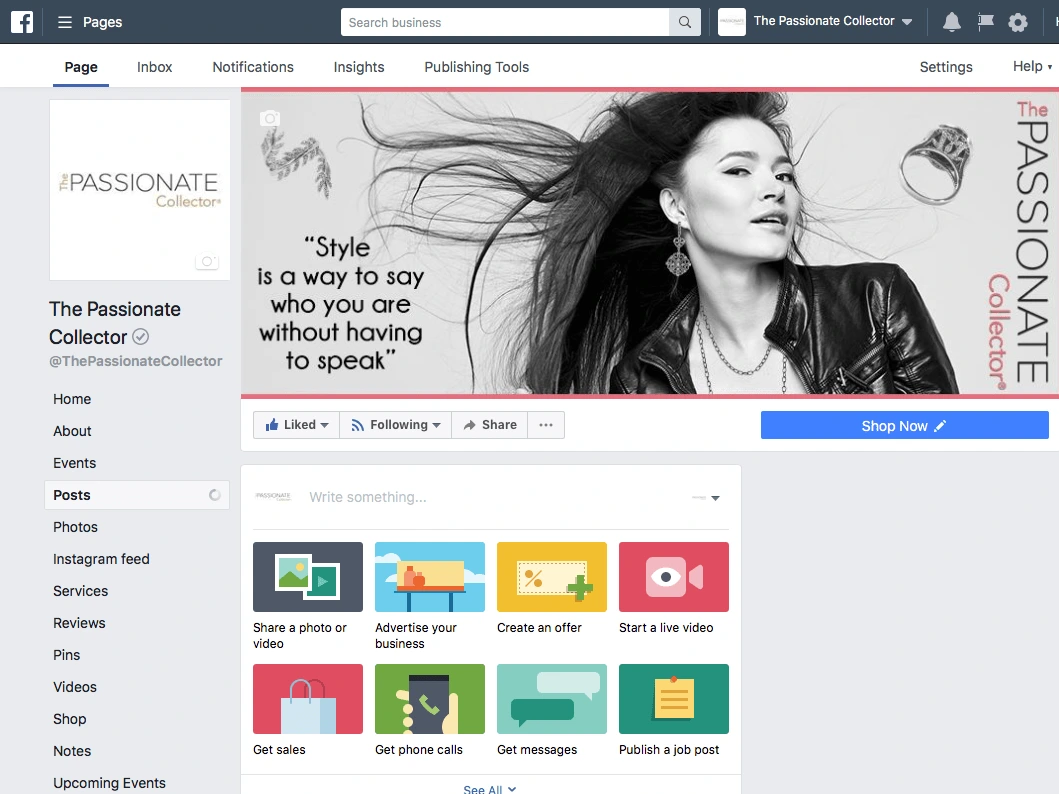Open Services in the sidebar
The width and height of the screenshot is (1059, 794).
[x=80, y=591]
